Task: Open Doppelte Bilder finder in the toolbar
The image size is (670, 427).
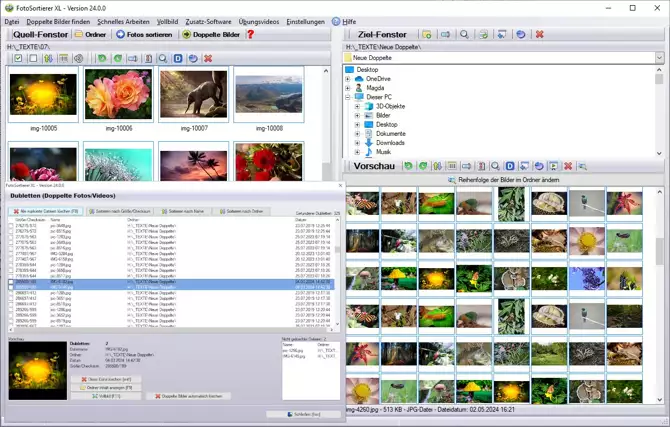Action: [x=211, y=34]
